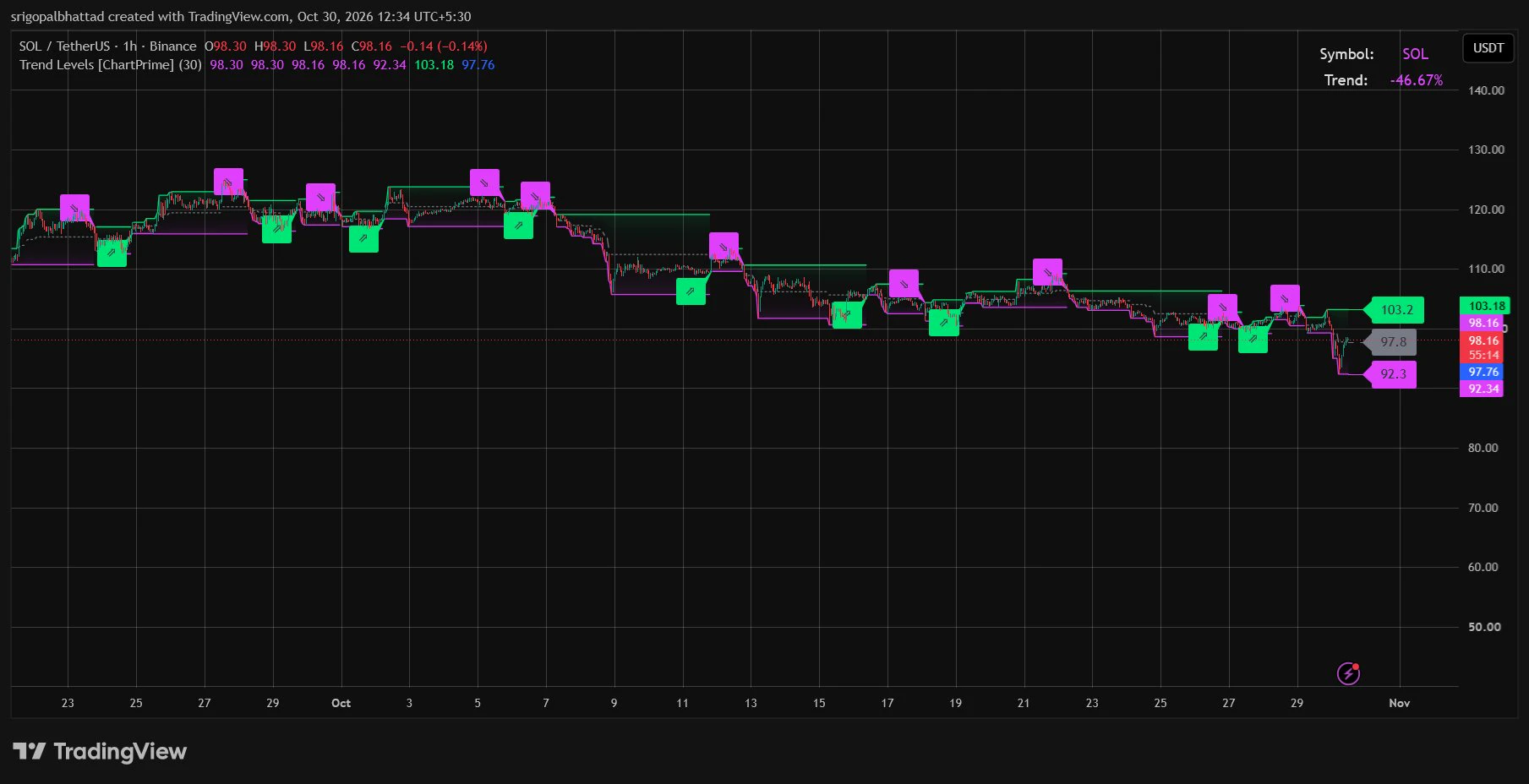Click the blue 97.76 tag on the price axis
This screenshot has height=784, width=1529.
(1482, 372)
